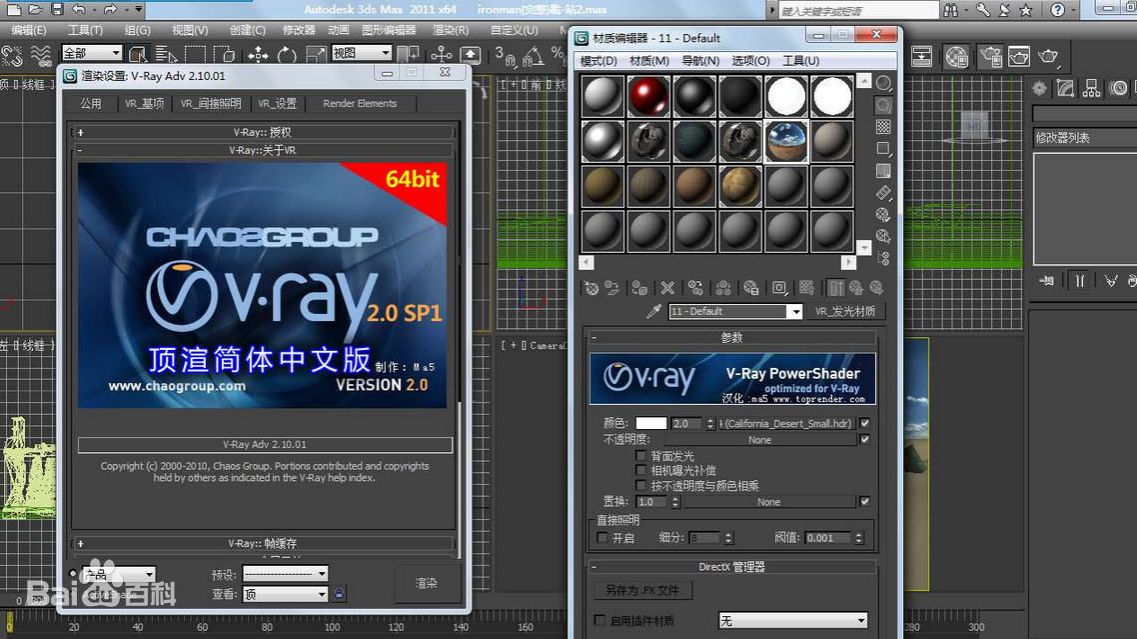Click the Sample Type sphere icon

click(883, 83)
